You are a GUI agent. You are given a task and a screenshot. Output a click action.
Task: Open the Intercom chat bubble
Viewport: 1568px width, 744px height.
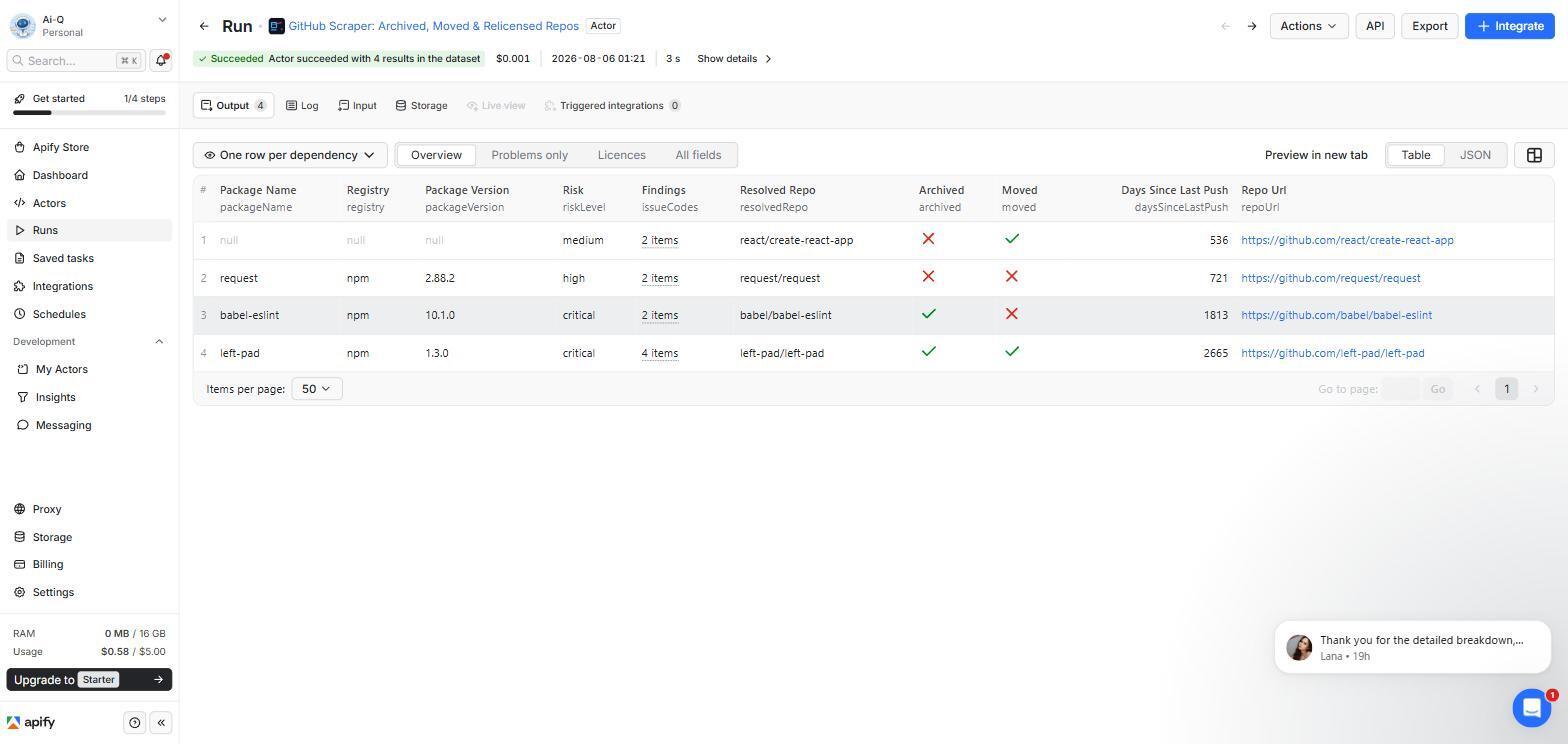pyautogui.click(x=1531, y=708)
